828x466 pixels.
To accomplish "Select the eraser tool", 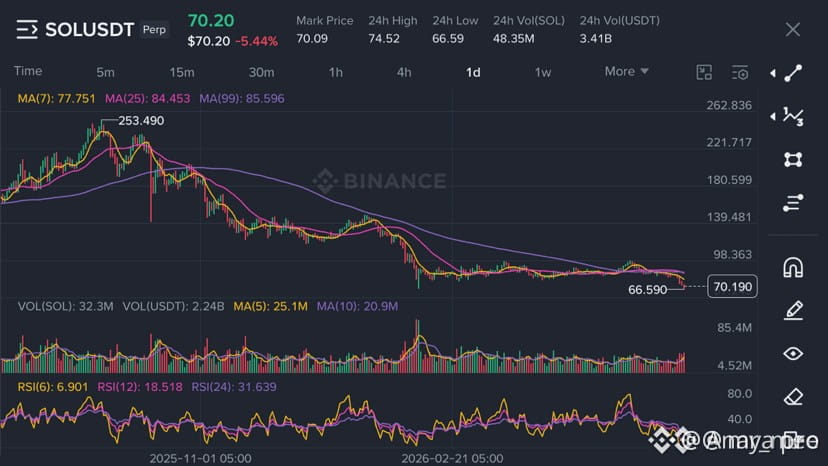I will tap(793, 397).
